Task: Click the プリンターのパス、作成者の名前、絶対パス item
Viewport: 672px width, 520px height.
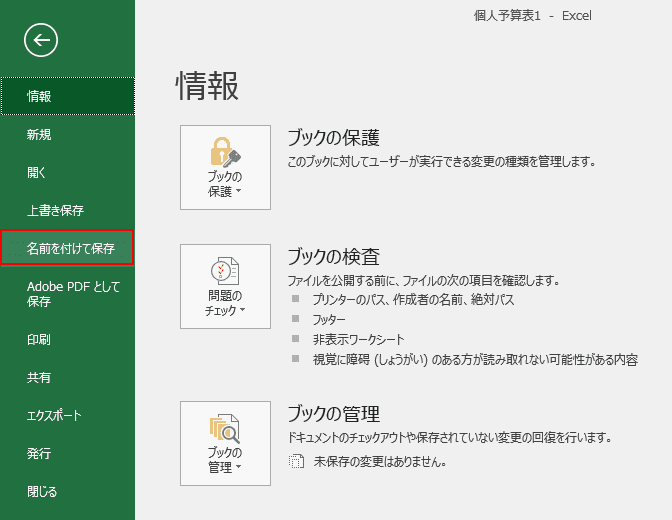Action: (413, 299)
